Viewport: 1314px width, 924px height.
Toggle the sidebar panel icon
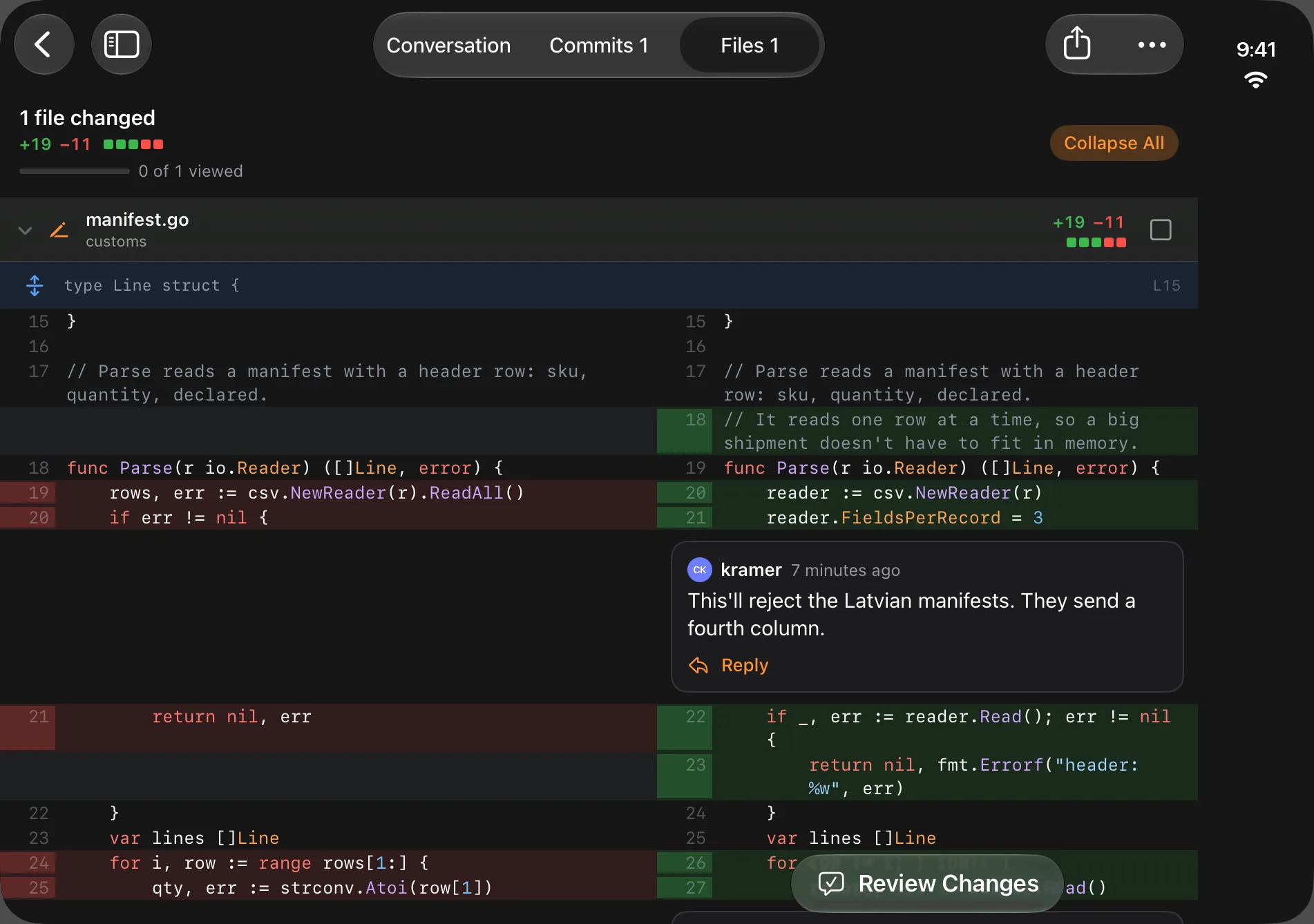pyautogui.click(x=122, y=45)
